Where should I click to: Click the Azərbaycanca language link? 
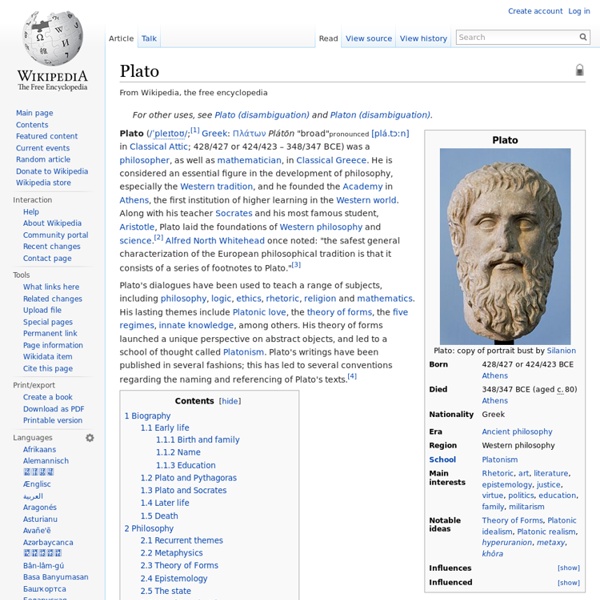coord(48,542)
